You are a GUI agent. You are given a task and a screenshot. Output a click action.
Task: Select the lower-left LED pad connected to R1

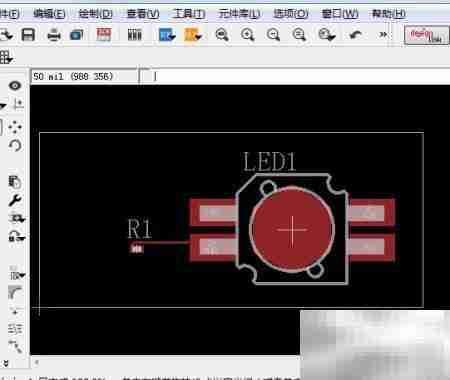(213, 247)
